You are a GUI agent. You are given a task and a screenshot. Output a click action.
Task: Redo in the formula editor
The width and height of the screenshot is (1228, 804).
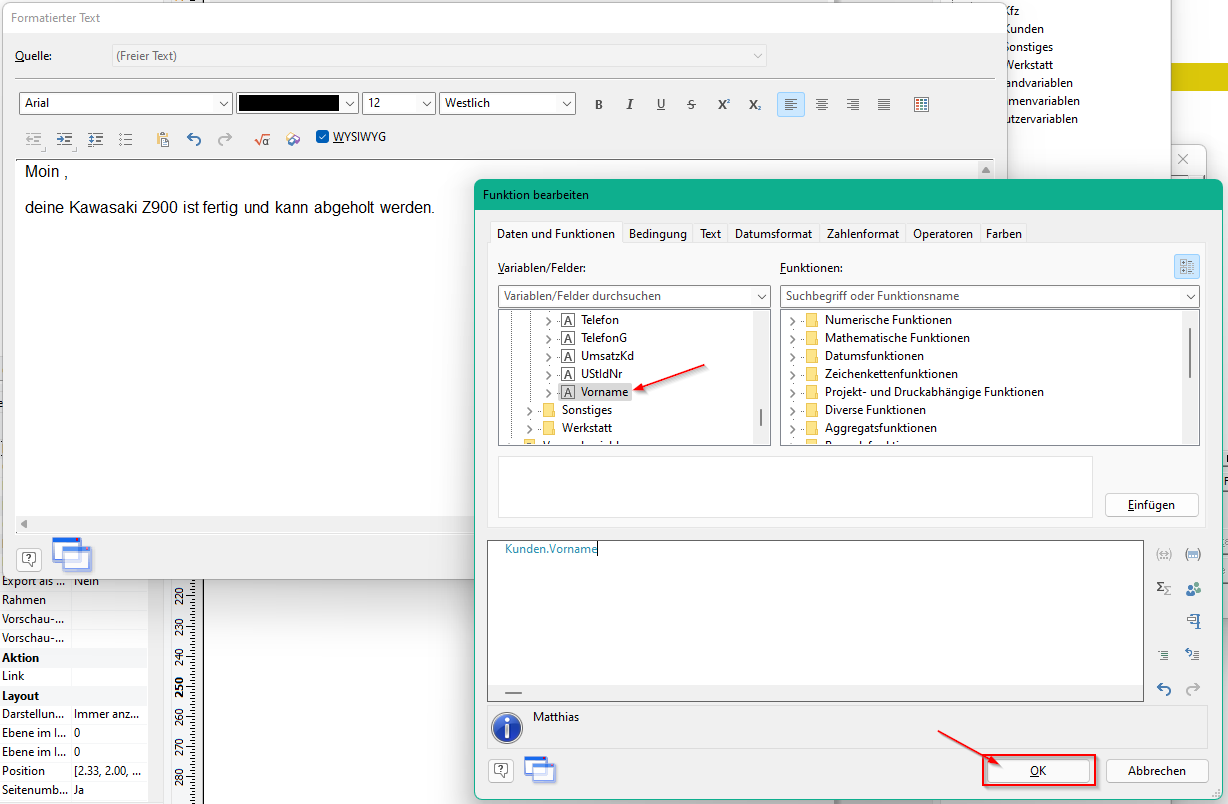[x=1192, y=689]
